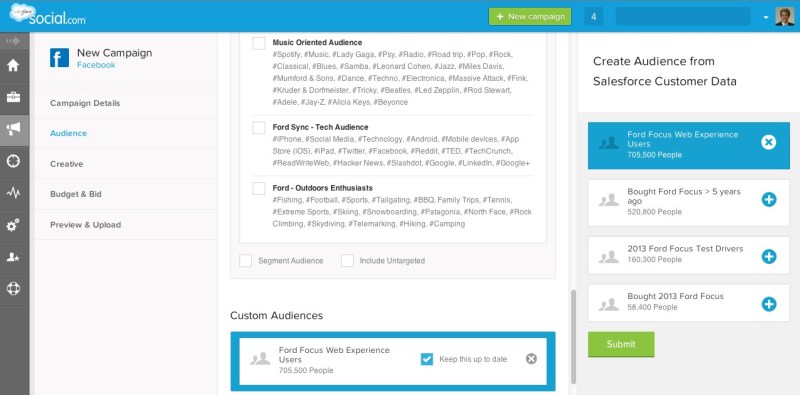Image resolution: width=800 pixels, height=395 pixels.
Task: Go to Audience step
Action: (x=68, y=133)
